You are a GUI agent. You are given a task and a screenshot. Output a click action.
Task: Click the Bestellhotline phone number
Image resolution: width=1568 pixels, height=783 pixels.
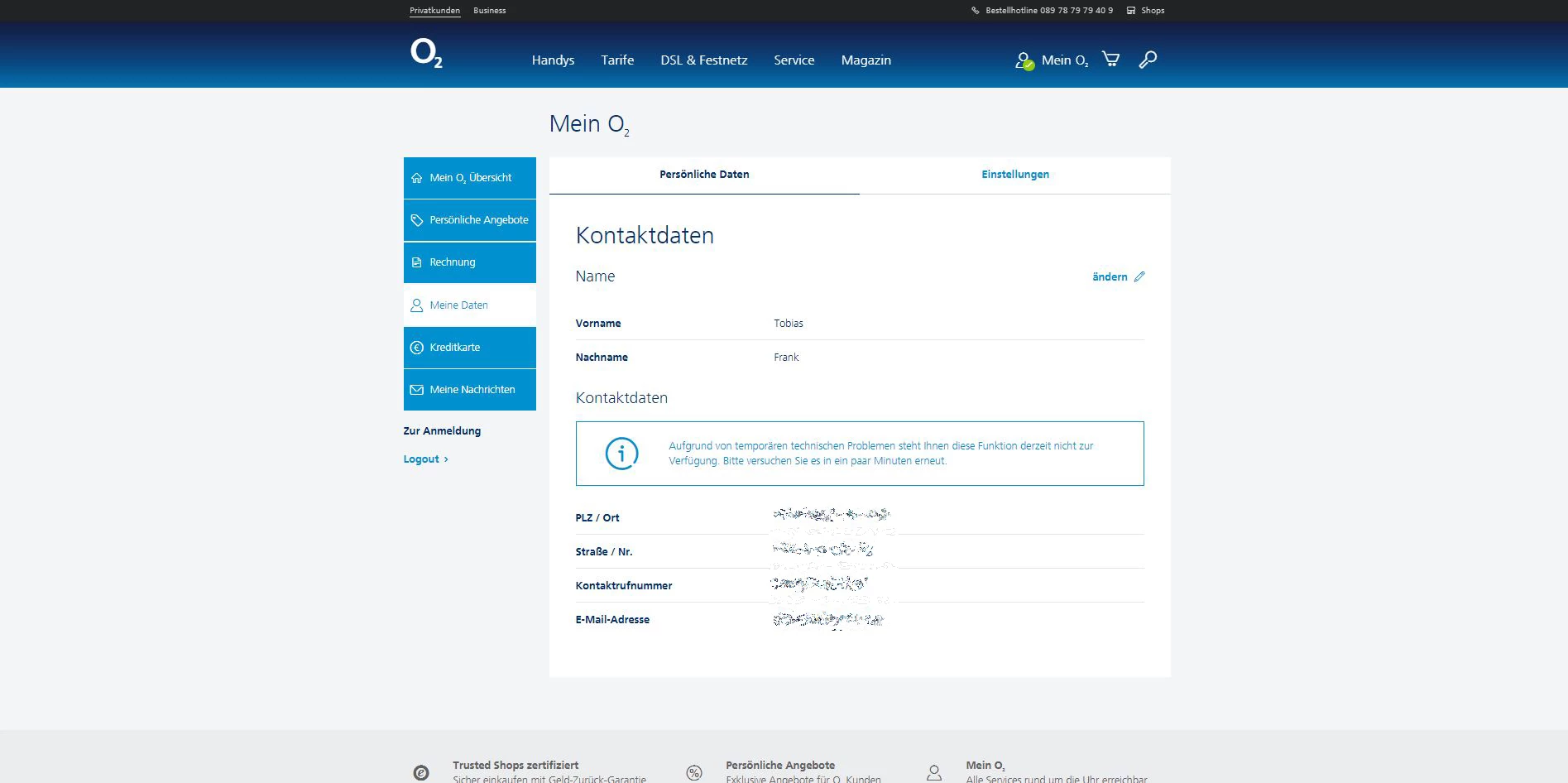coord(1049,11)
